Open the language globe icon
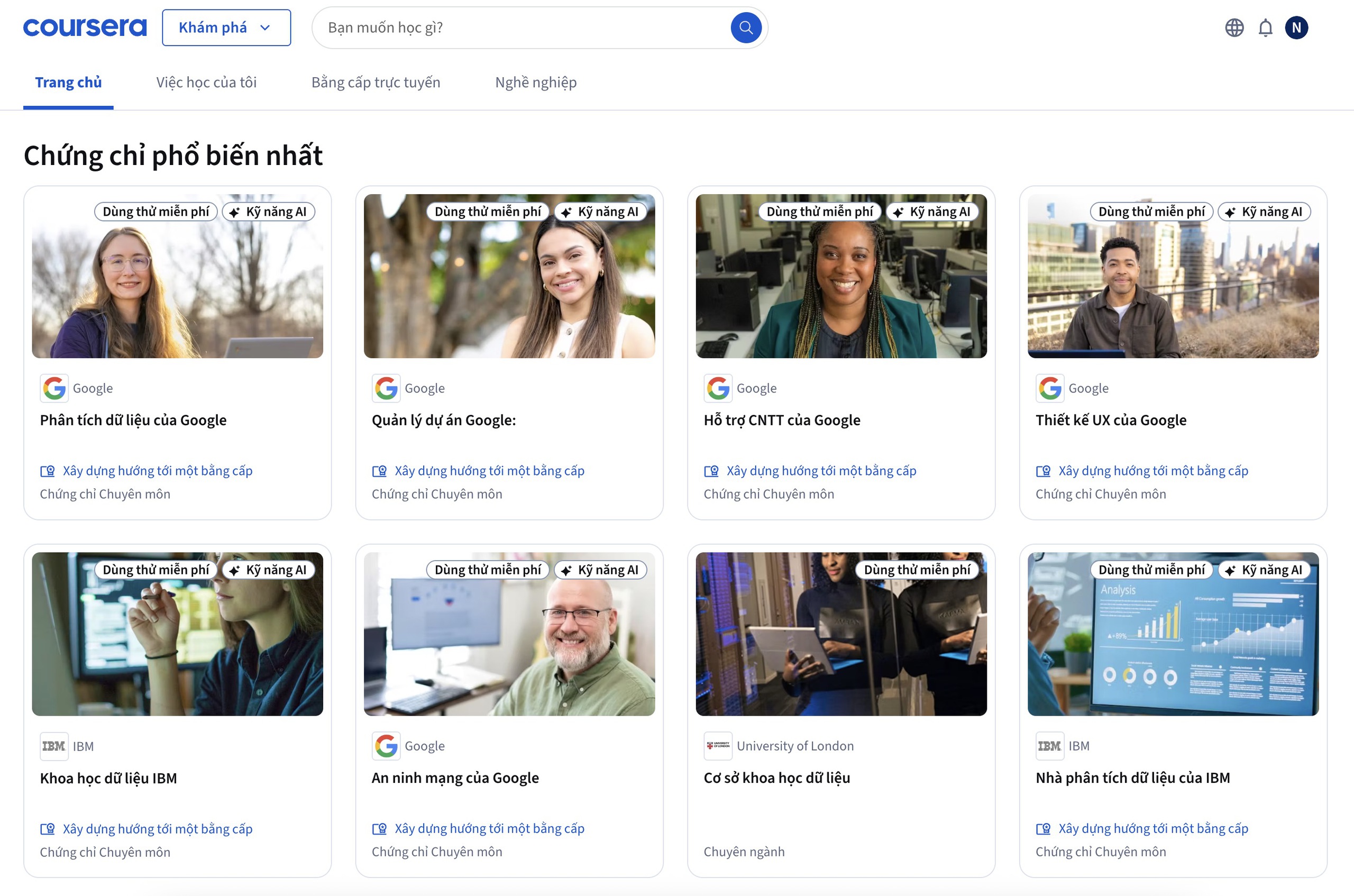1354x896 pixels. point(1234,28)
